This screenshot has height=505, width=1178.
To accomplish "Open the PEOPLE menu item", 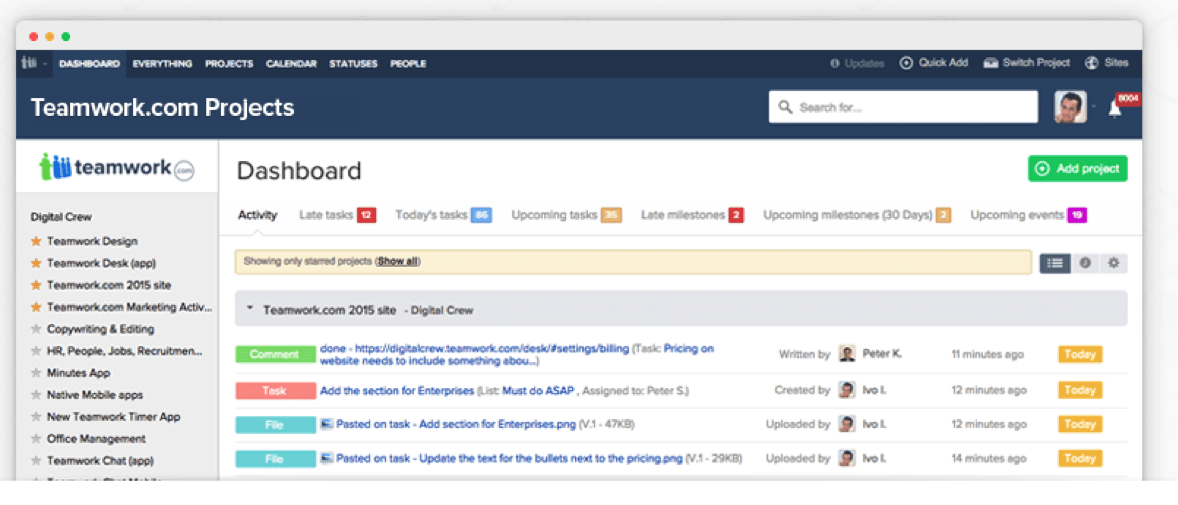I will [408, 64].
